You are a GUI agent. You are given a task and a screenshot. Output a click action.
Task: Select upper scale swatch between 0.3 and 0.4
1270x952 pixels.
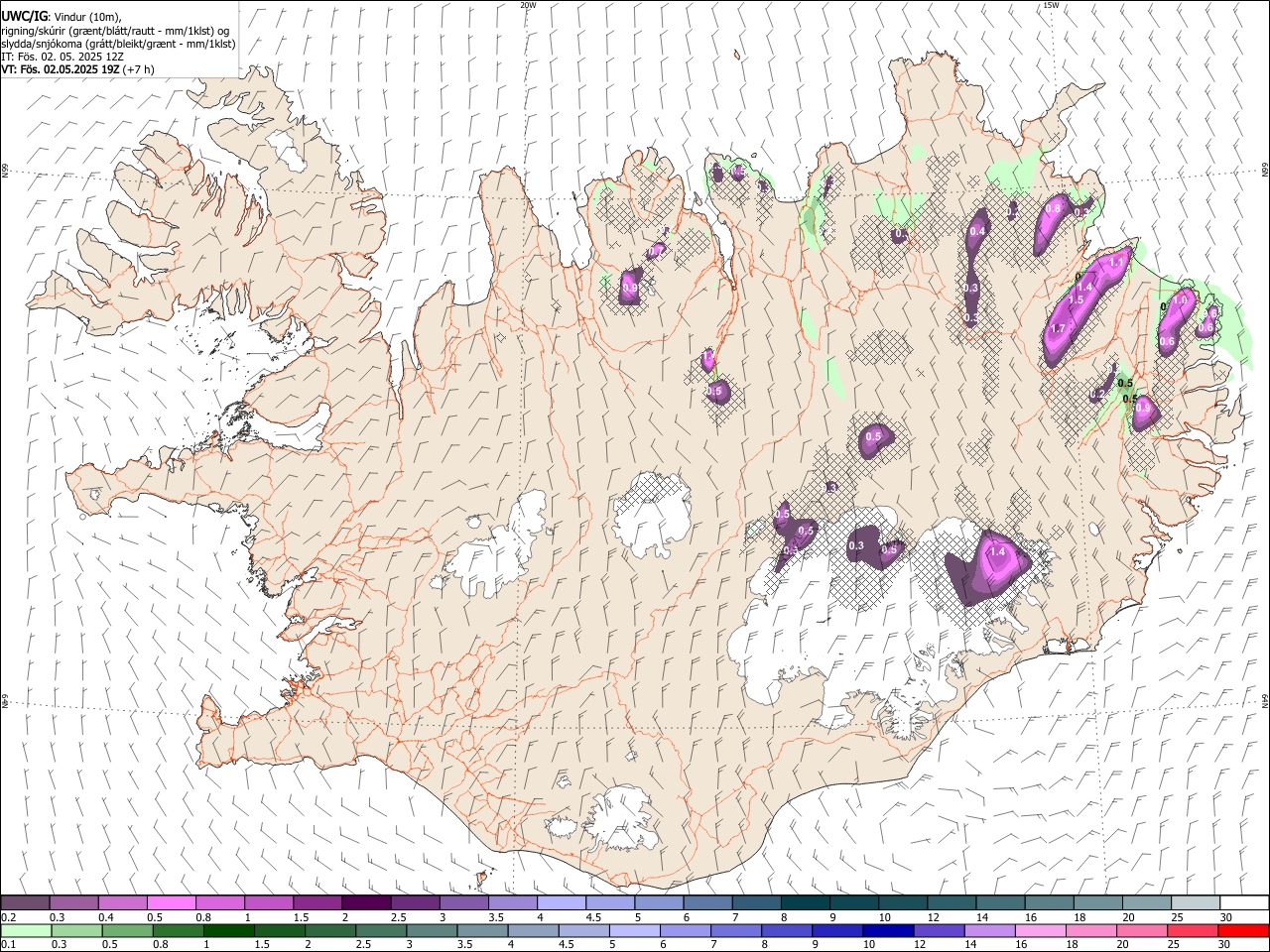[x=73, y=902]
